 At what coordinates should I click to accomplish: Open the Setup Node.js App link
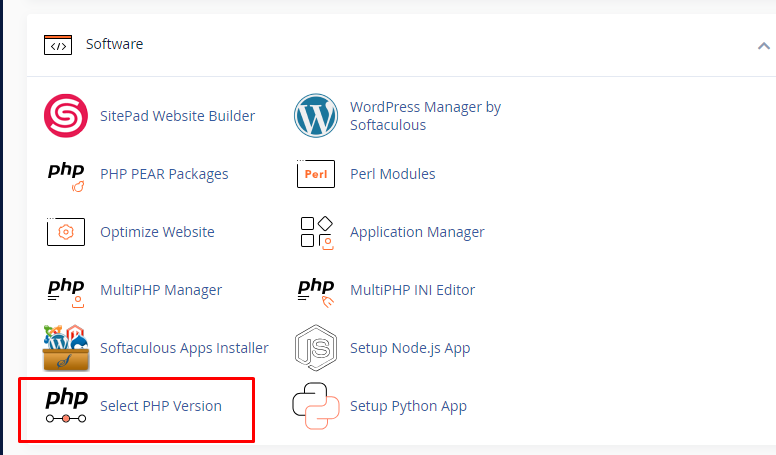(410, 348)
